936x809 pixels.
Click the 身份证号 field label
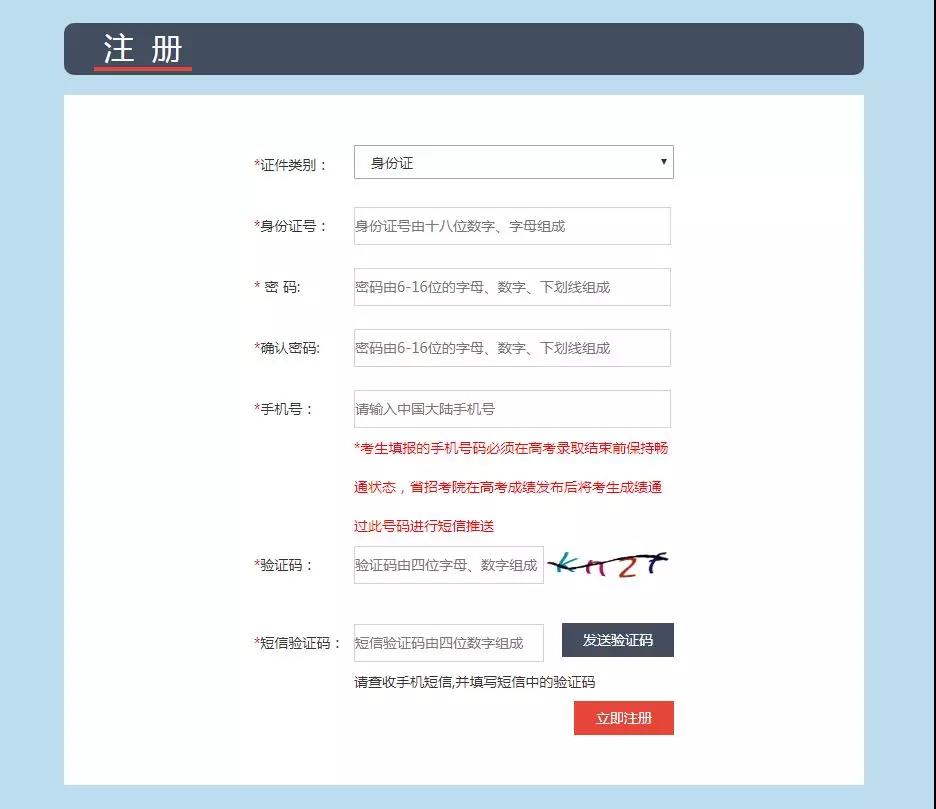coord(291,226)
